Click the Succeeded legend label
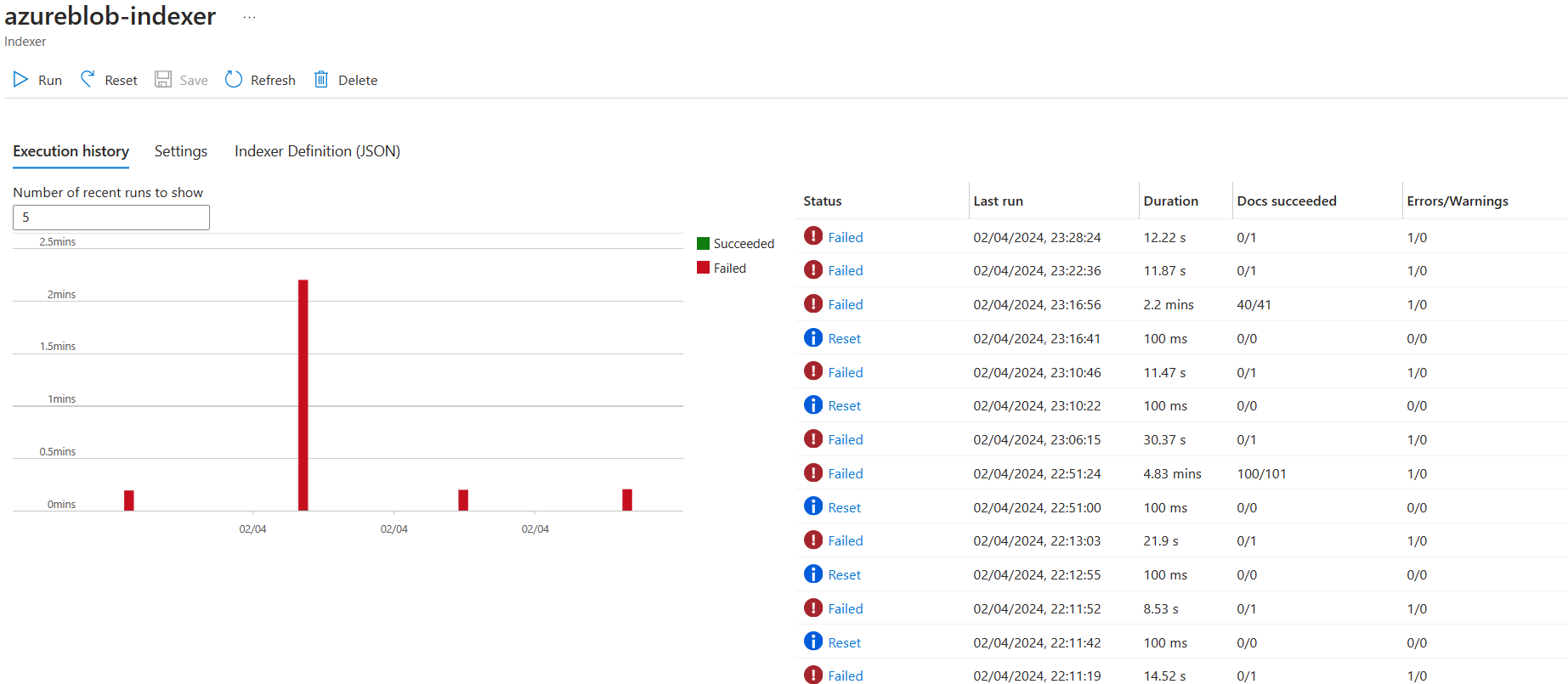This screenshot has height=684, width=1568. (744, 244)
